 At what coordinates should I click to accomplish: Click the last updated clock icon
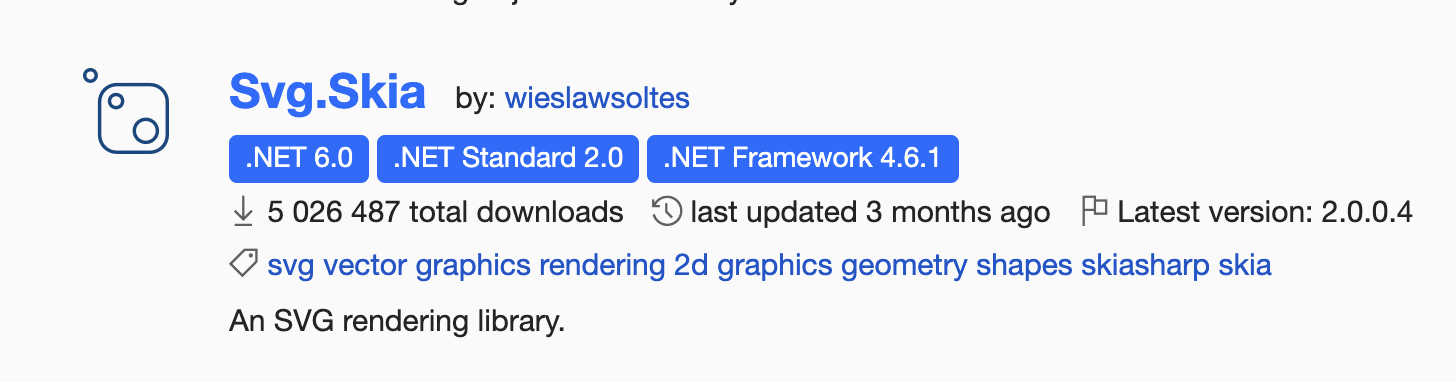[667, 212]
